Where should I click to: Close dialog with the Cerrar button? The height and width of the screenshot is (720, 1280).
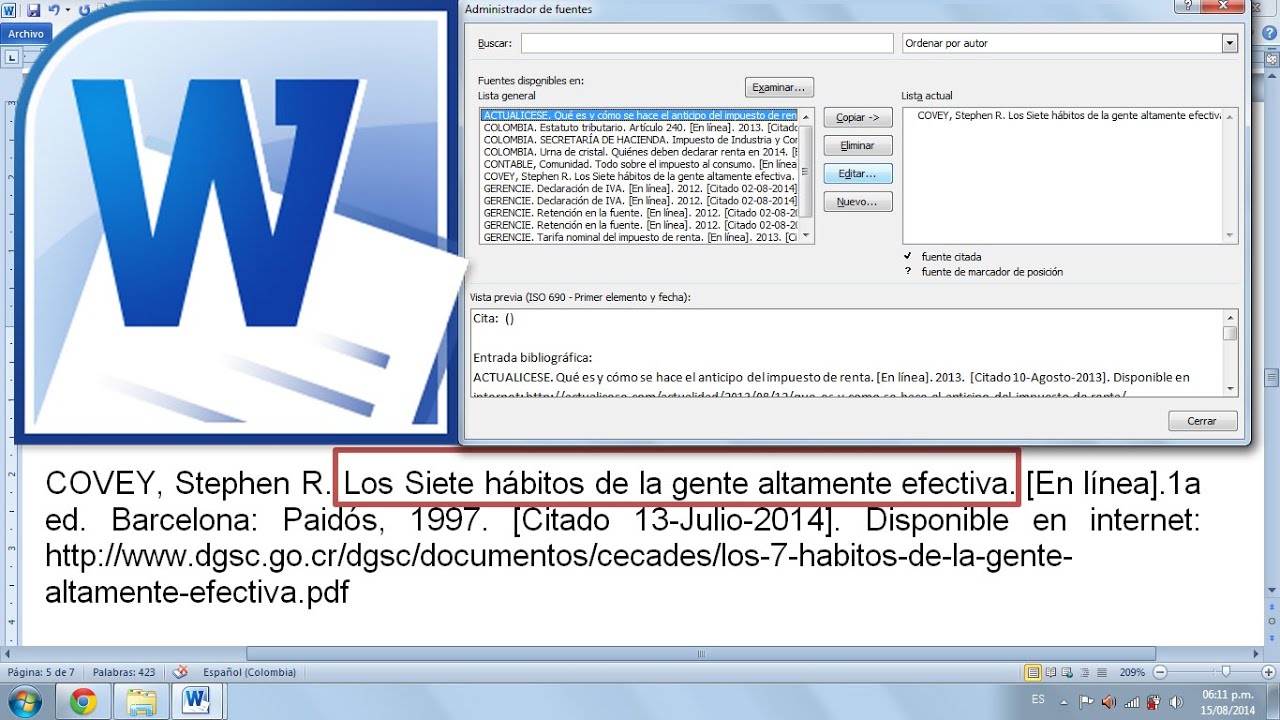click(x=1202, y=421)
